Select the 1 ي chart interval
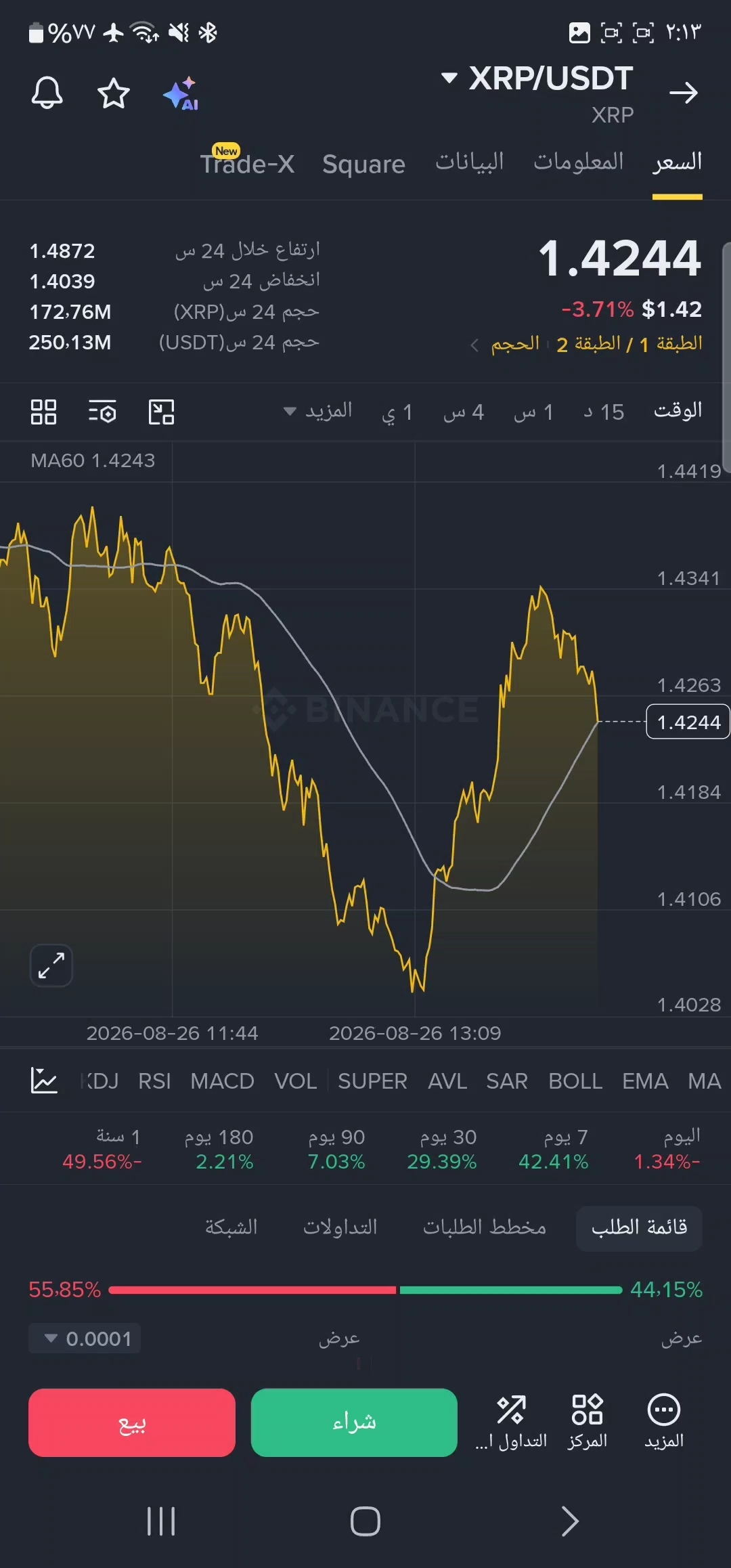This screenshot has height=1568, width=731. (x=397, y=412)
